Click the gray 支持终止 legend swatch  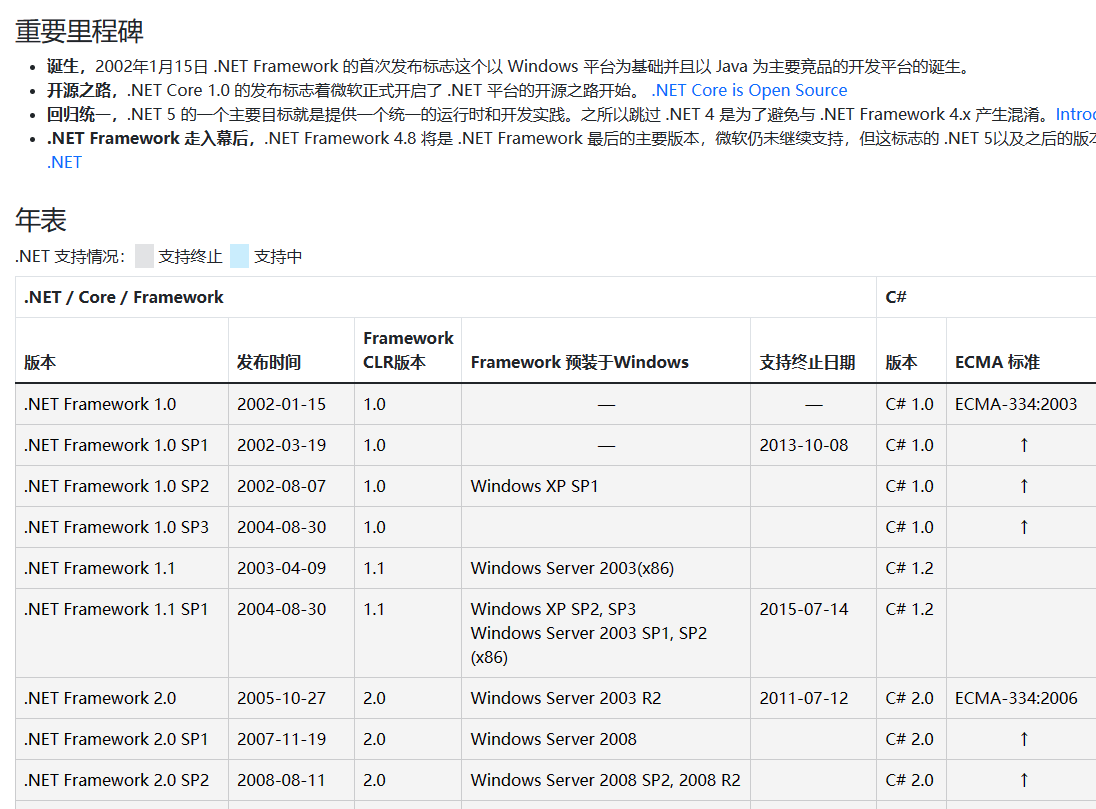[x=144, y=256]
